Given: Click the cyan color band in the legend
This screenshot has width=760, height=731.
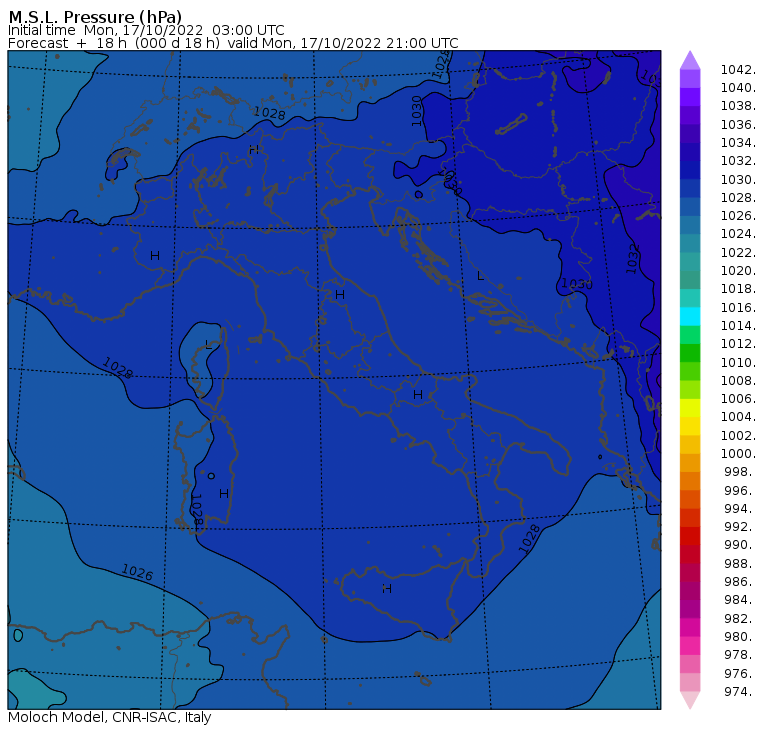Looking at the screenshot, I should [x=690, y=317].
